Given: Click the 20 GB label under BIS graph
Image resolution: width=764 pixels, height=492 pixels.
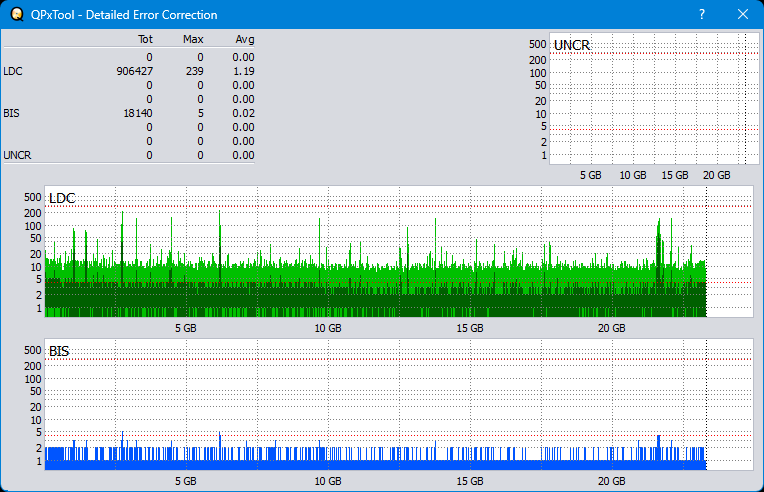Looking at the screenshot, I should click(611, 481).
